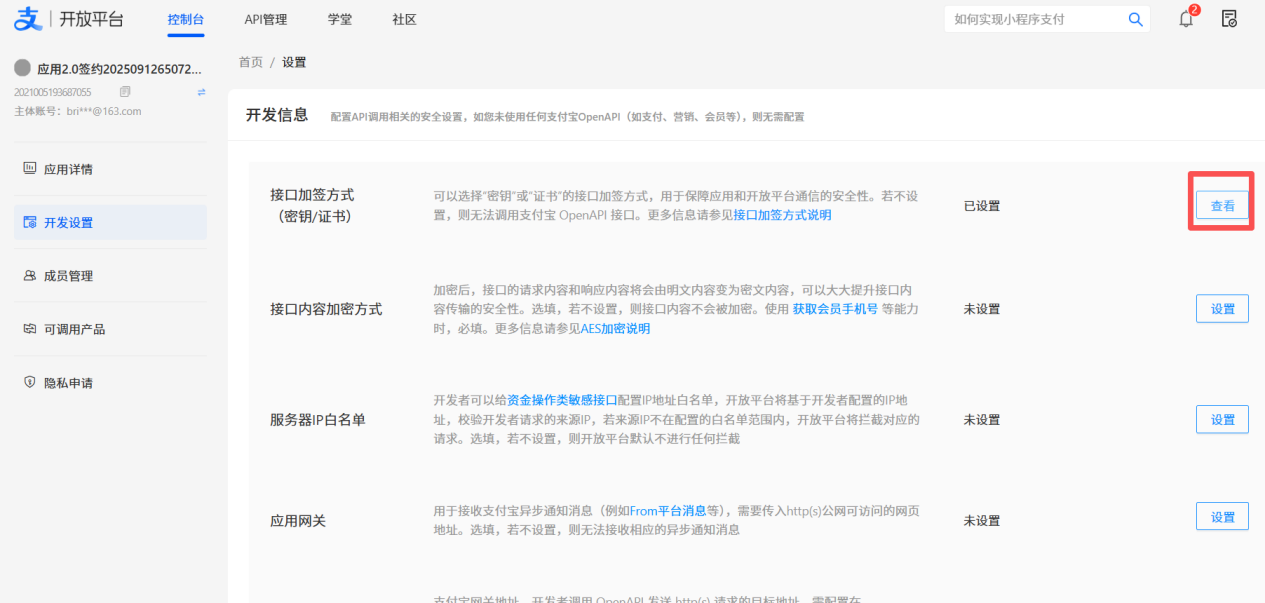Click the switch application arrows icon
This screenshot has width=1265, height=603.
(201, 92)
